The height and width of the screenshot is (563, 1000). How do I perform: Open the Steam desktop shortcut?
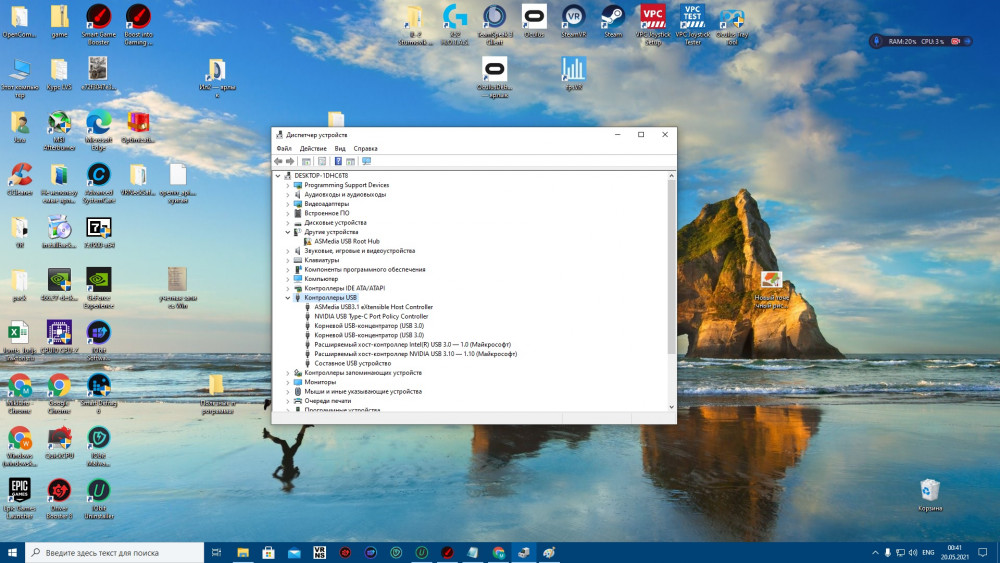612,17
